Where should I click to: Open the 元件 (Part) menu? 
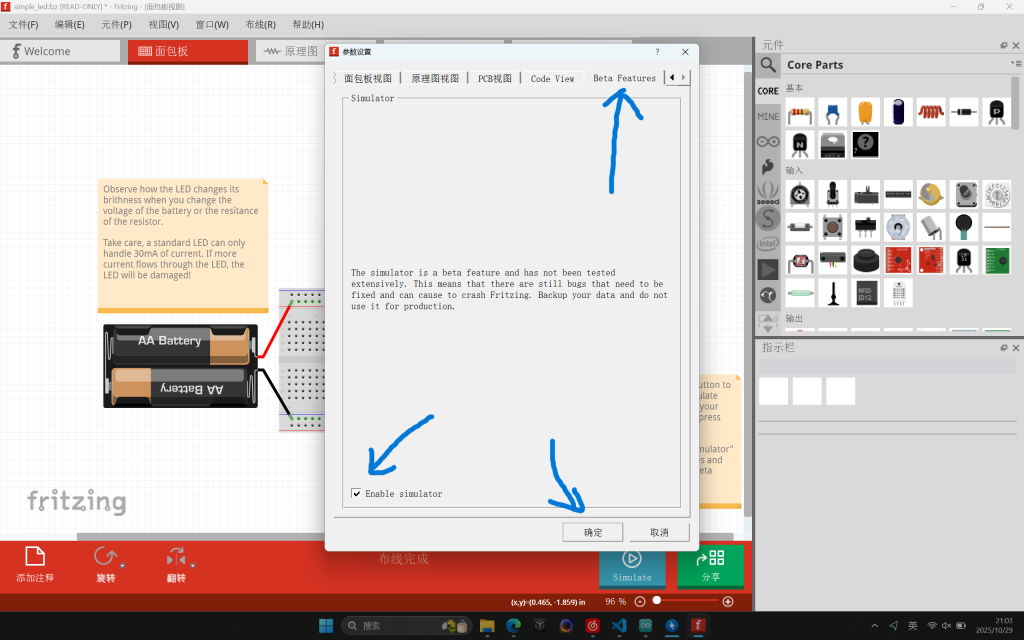point(116,24)
